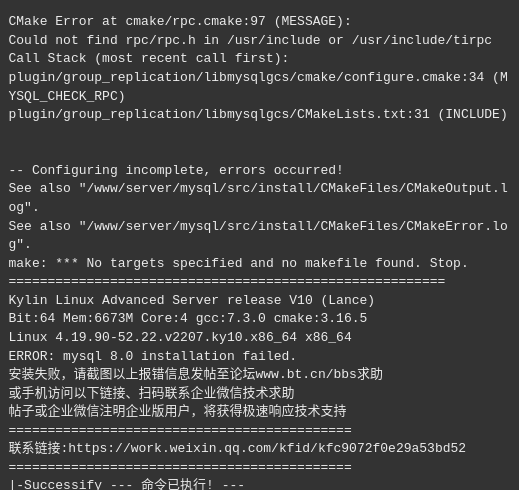
Task: Click the CMakeOutput log path text
Action: [x=258, y=198]
